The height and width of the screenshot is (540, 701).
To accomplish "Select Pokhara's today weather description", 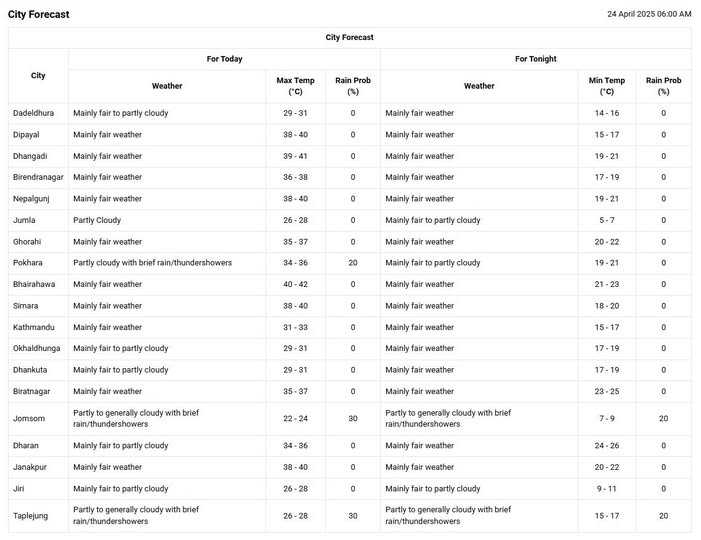I will 152,263.
